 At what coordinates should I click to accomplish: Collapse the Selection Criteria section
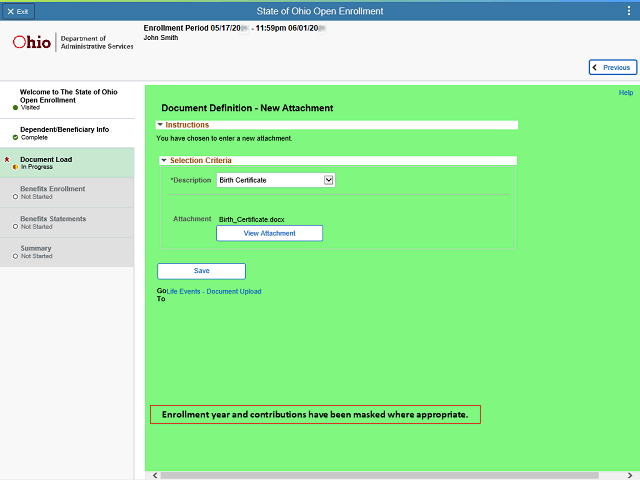pyautogui.click(x=165, y=160)
